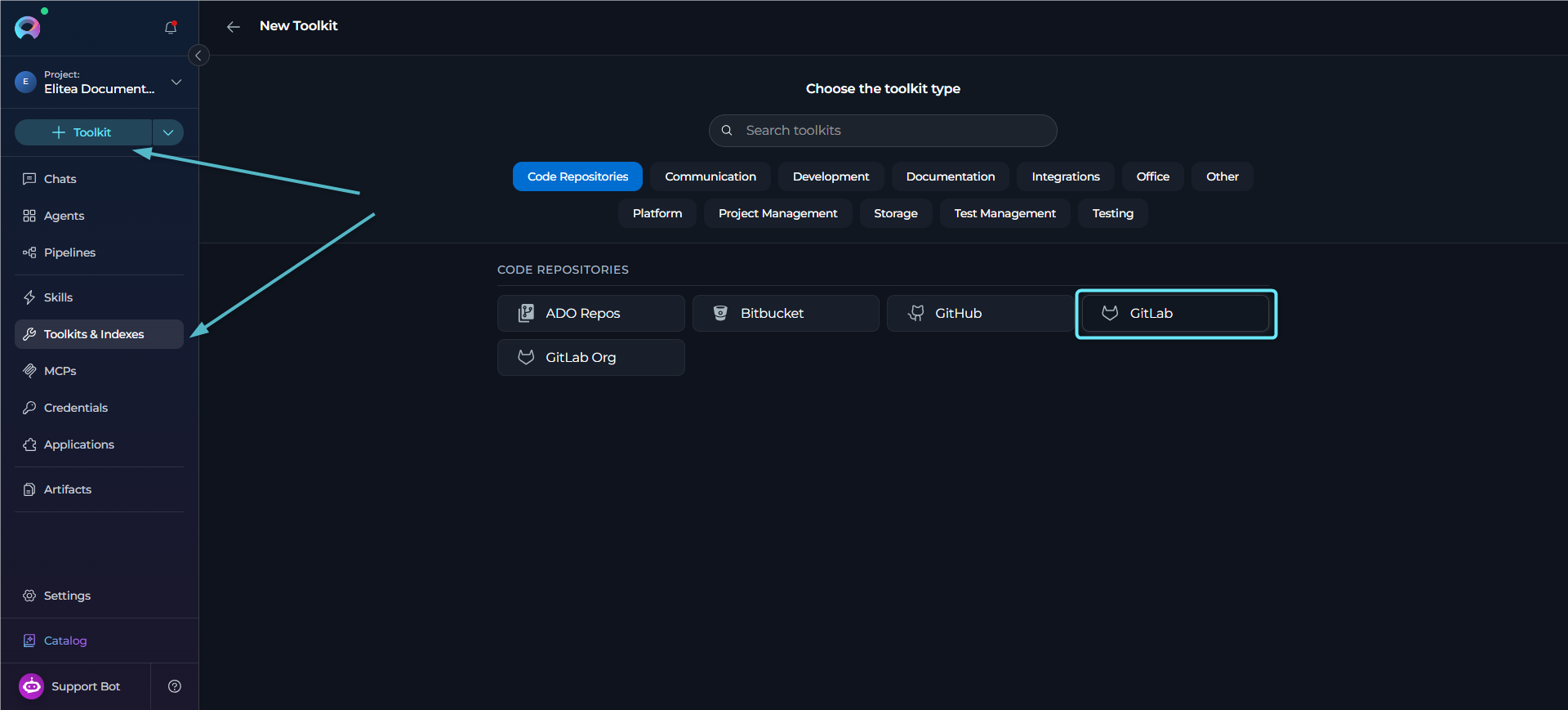This screenshot has width=1568, height=710.
Task: Expand the project selector dropdown
Action: tap(176, 82)
